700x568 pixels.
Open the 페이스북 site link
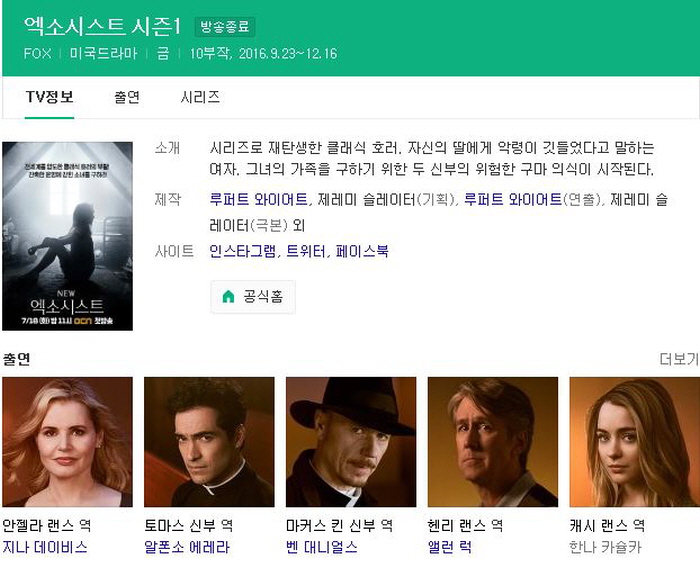tap(362, 251)
